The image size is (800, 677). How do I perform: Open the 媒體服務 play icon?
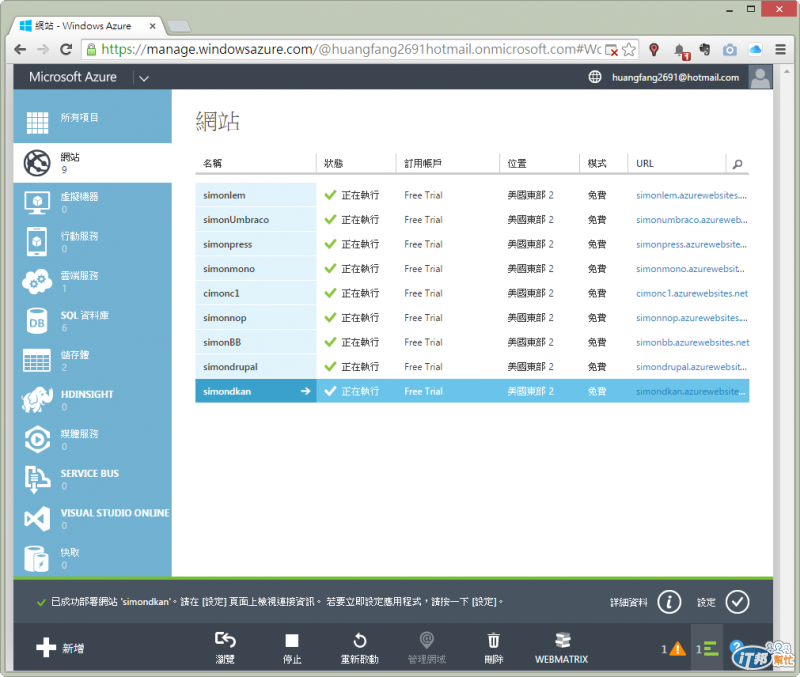pos(37,439)
